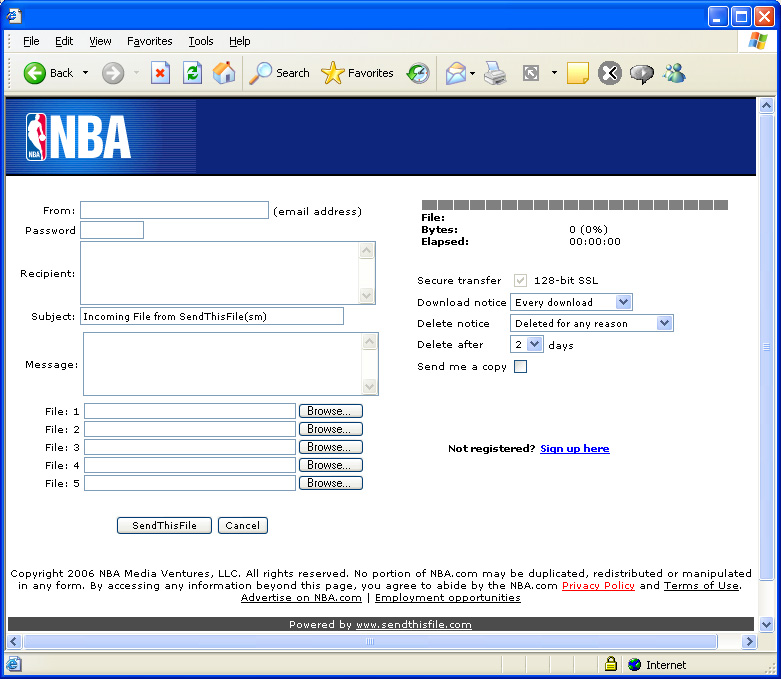Open the History toolbar icon
The image size is (781, 679).
tap(418, 73)
